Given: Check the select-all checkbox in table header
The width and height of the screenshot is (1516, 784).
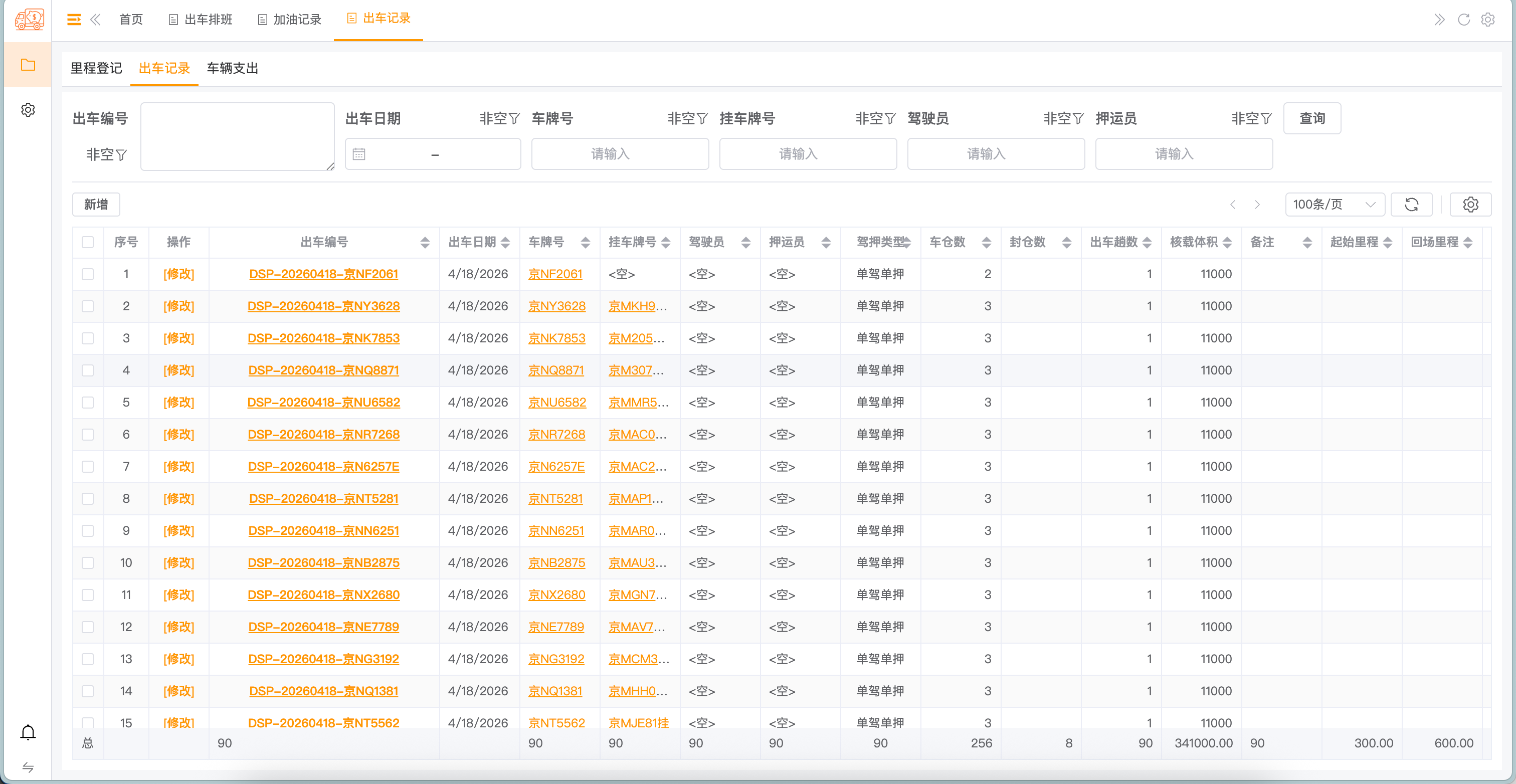Looking at the screenshot, I should [x=88, y=242].
